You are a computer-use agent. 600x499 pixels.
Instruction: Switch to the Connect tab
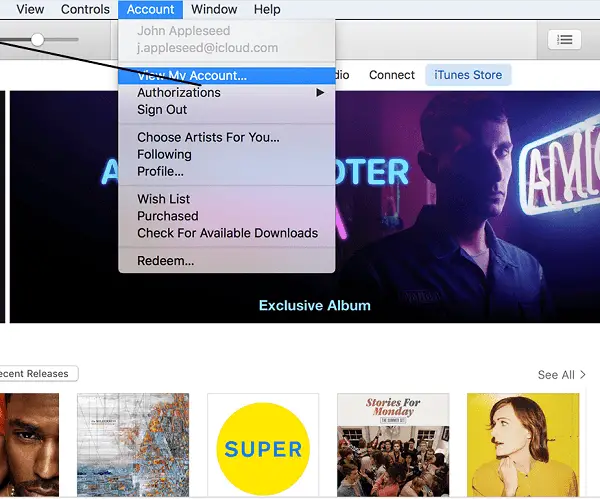point(392,75)
